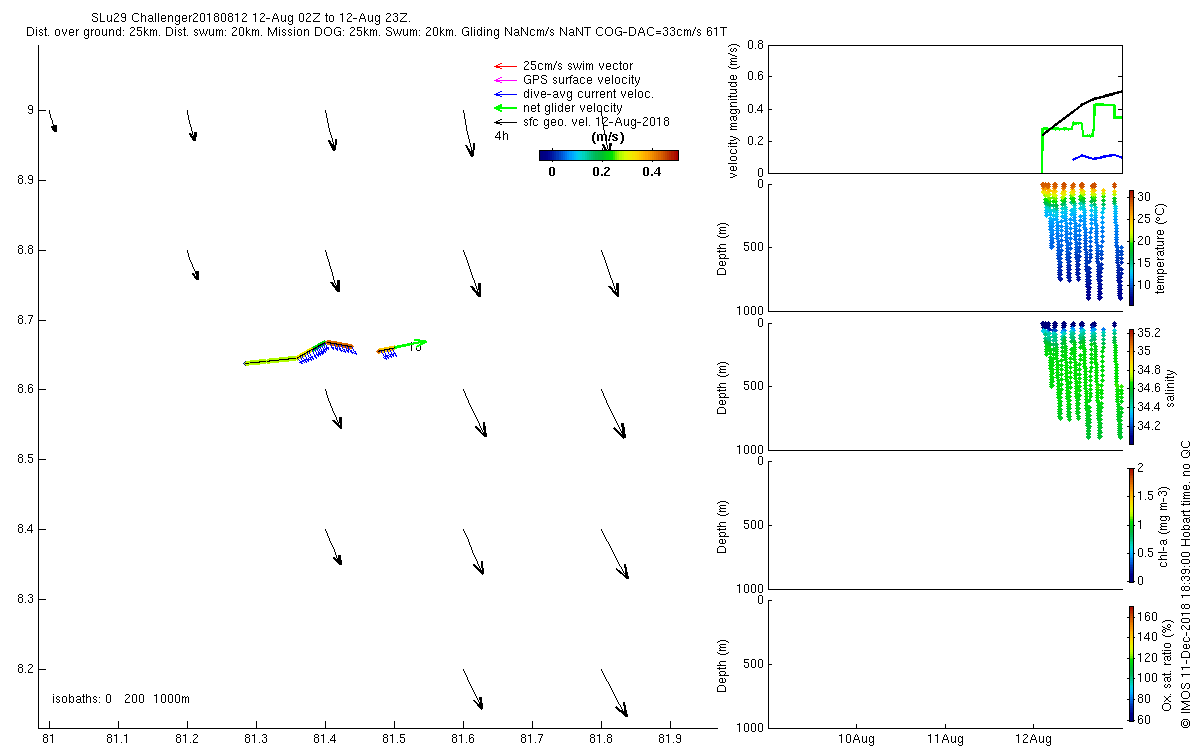Viewport: 1200px width, 750px height.
Task: Click the '30' tick on the temperature colorbar
Action: (x=1144, y=197)
